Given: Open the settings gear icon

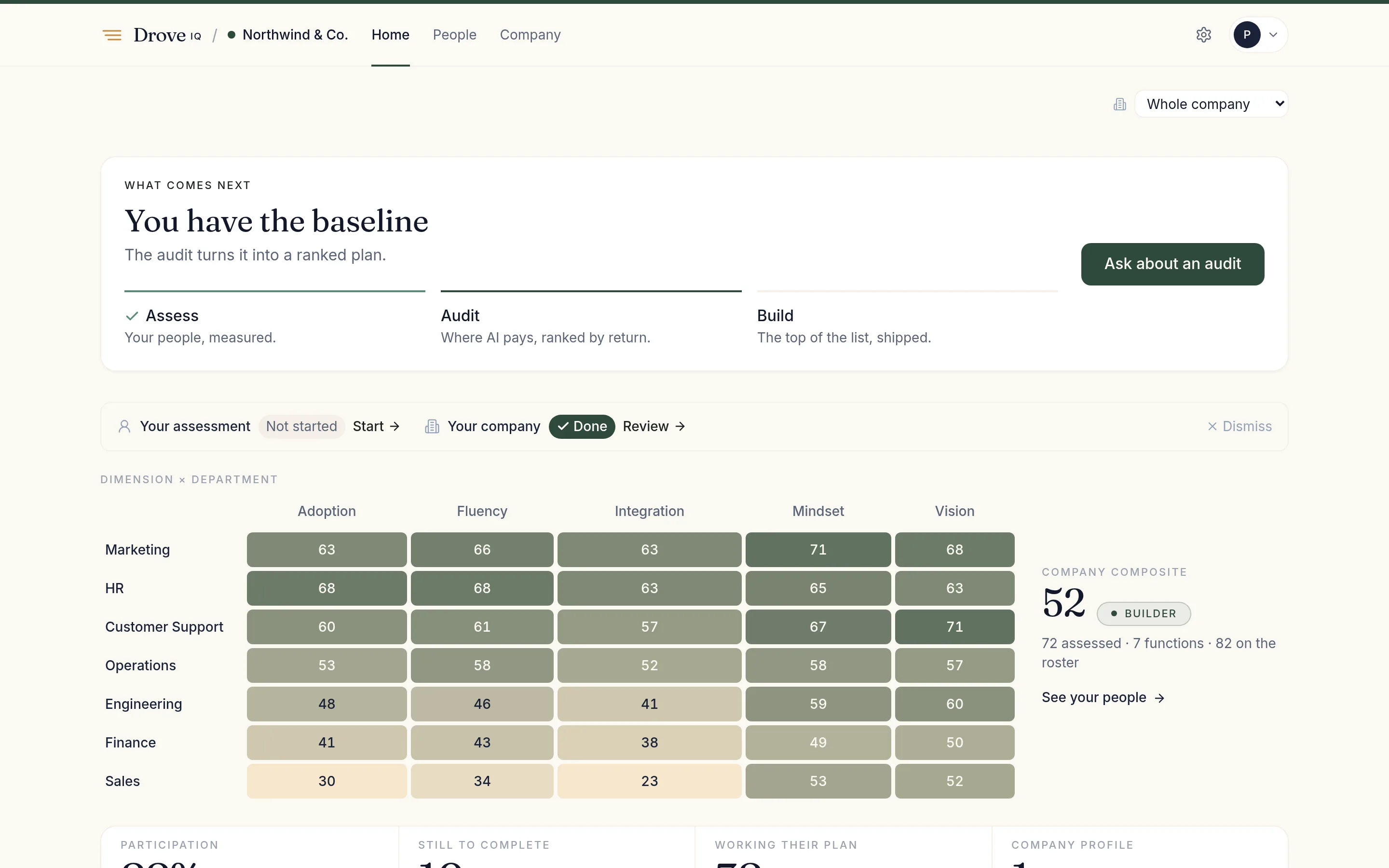Looking at the screenshot, I should (1204, 35).
